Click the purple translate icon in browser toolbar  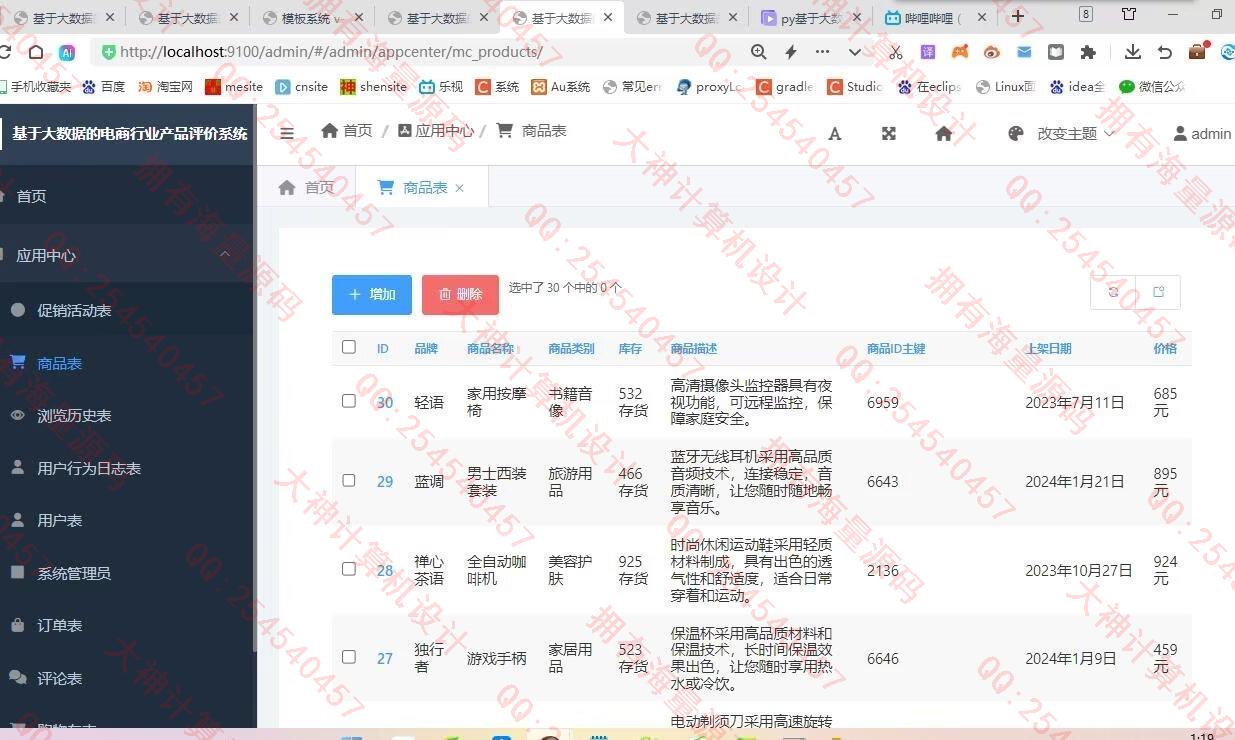pos(928,52)
